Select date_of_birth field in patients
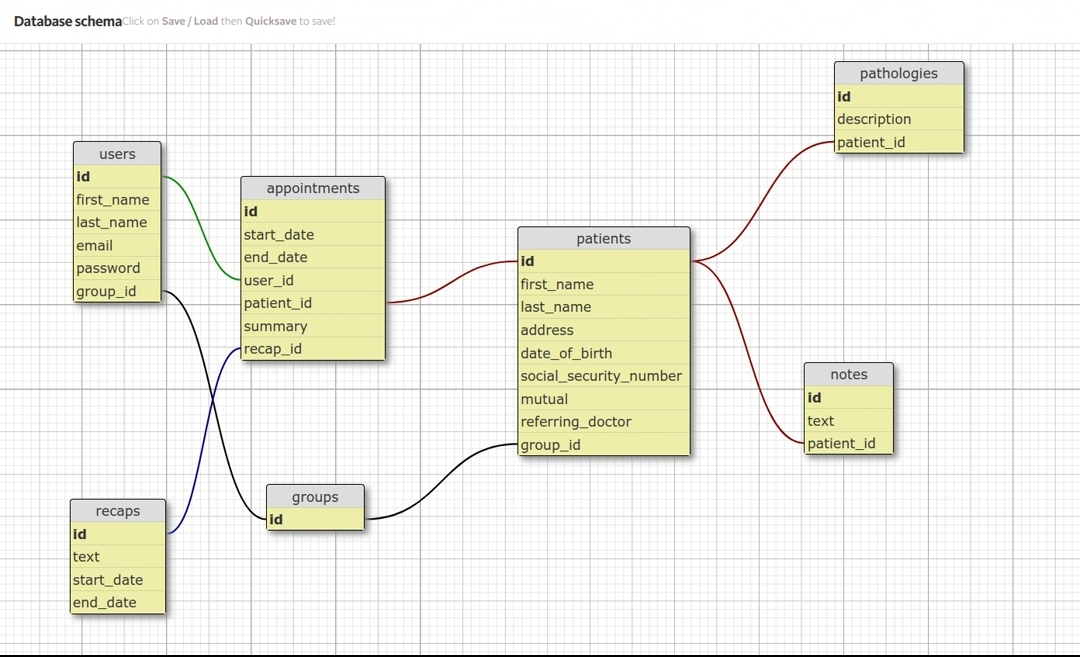This screenshot has height=657, width=1080. 603,353
